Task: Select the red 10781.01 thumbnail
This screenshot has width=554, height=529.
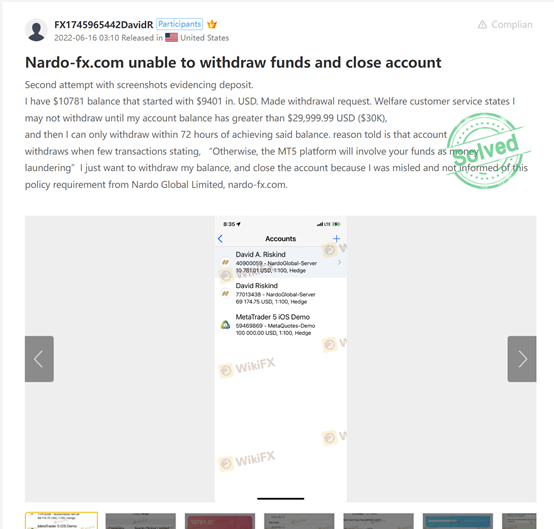Action: point(220,521)
